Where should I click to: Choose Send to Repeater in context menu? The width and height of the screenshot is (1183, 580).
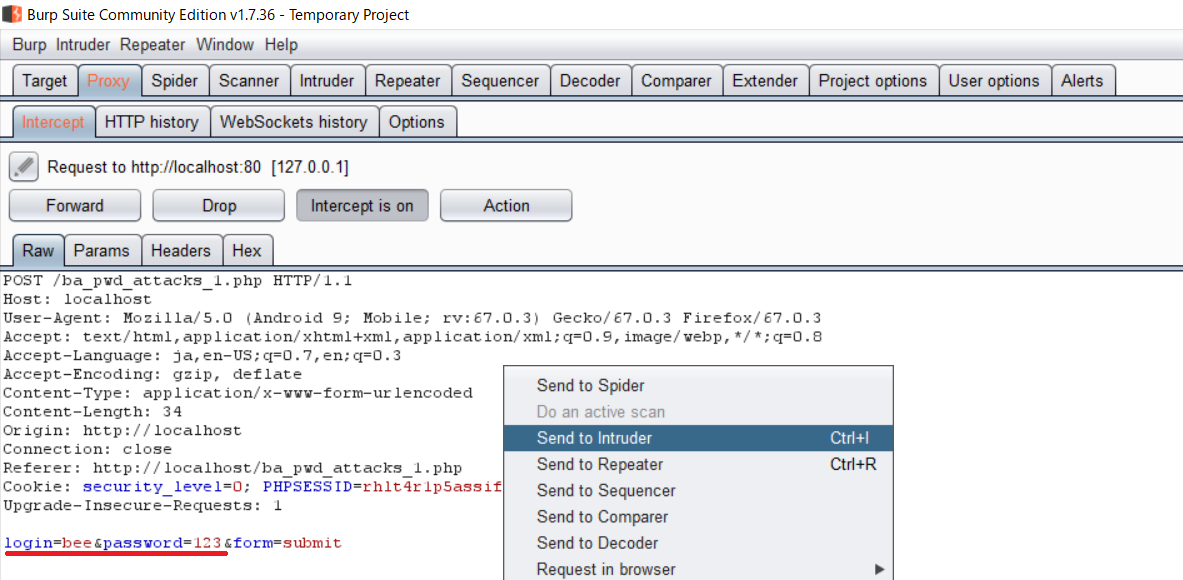(698, 464)
